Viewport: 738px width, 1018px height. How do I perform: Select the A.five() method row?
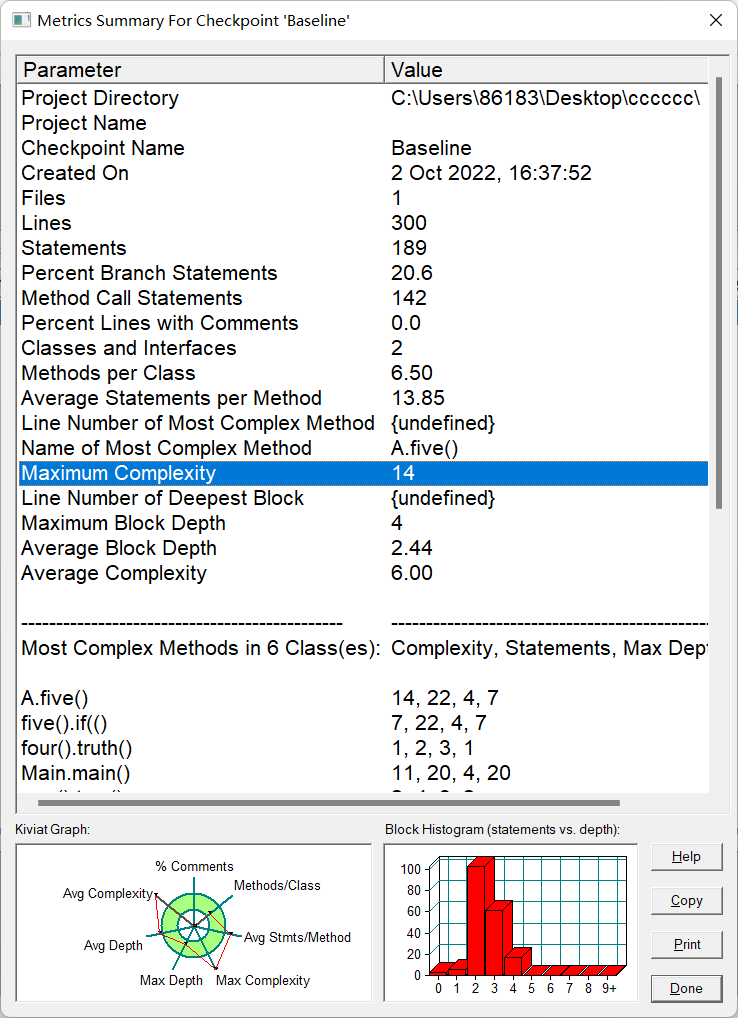click(x=363, y=698)
